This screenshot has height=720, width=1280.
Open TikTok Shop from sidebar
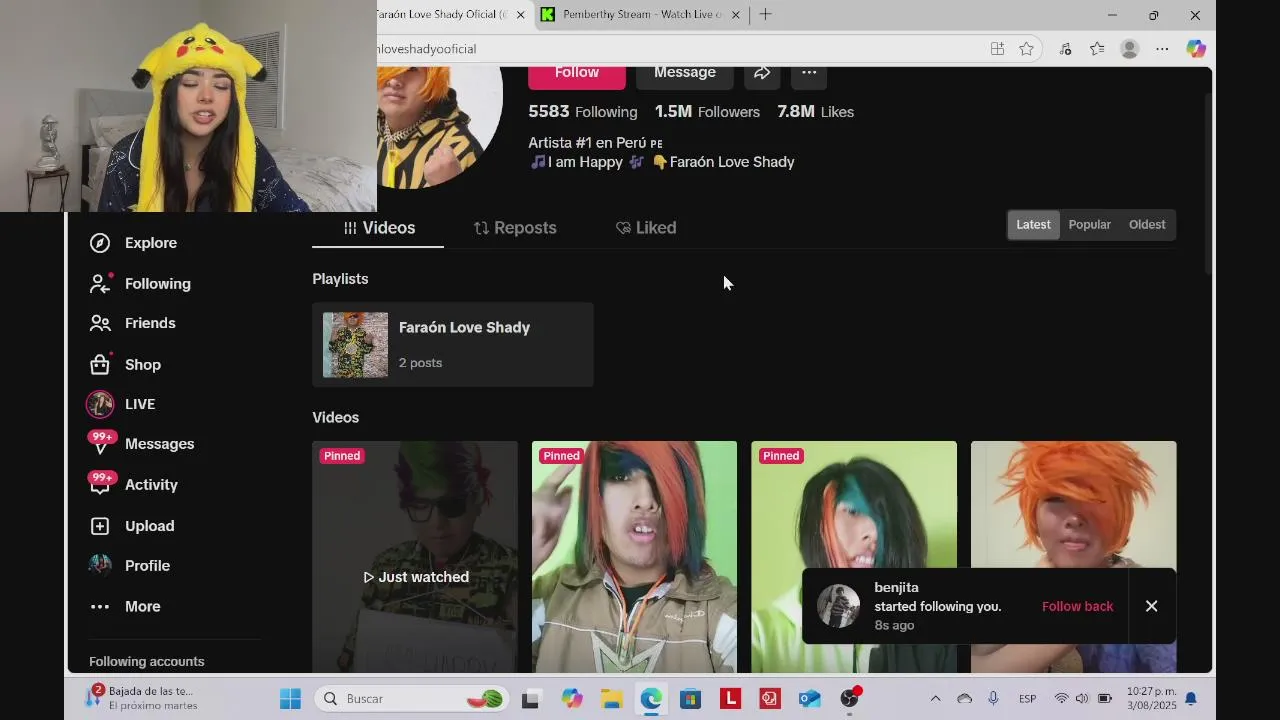pos(125,365)
